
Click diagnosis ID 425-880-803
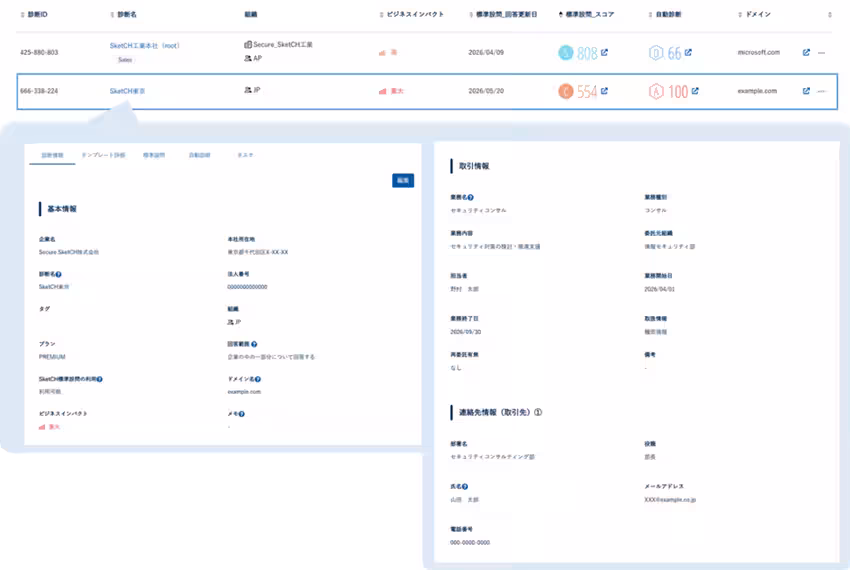[x=39, y=53]
